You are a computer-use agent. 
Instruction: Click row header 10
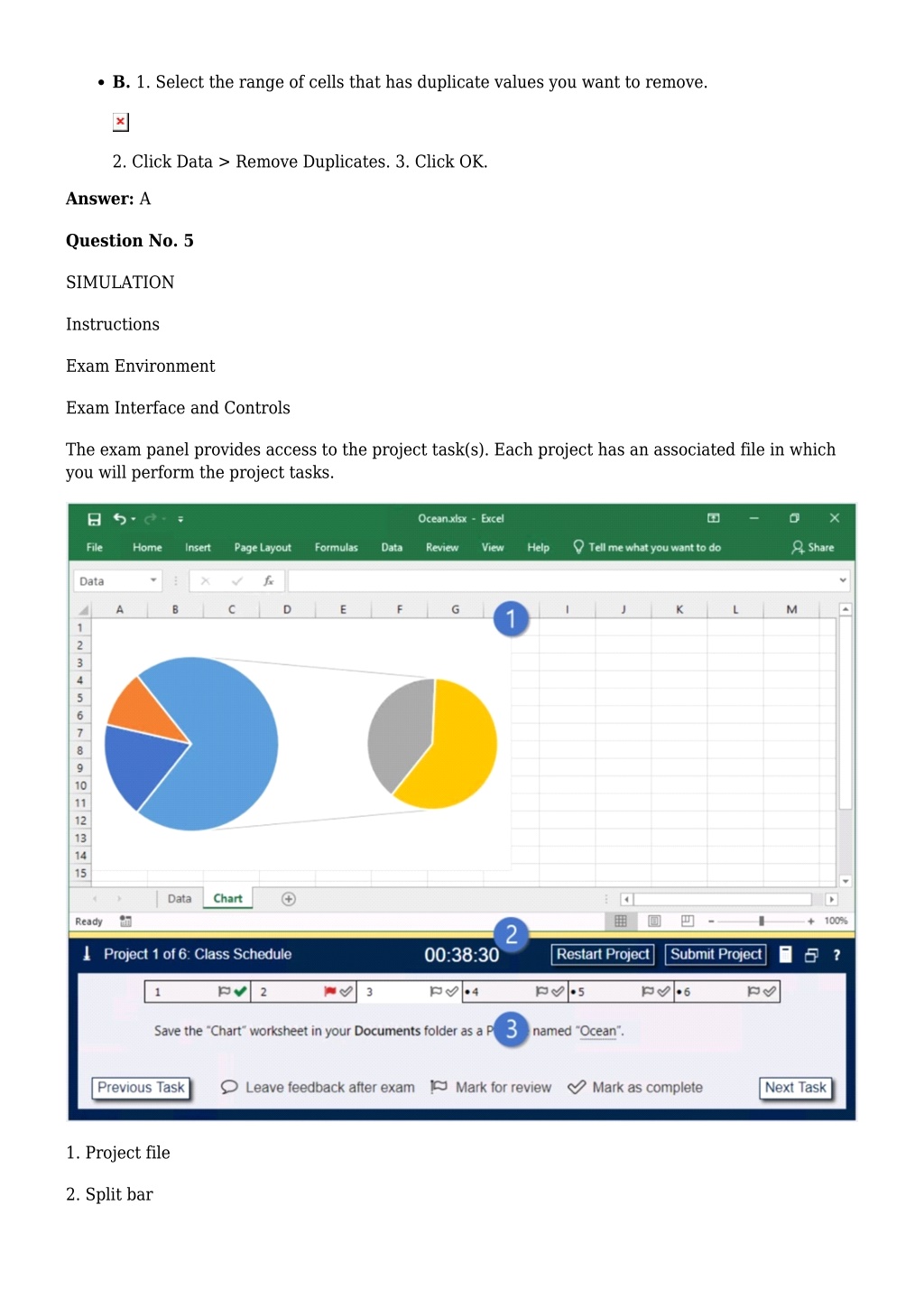tap(80, 785)
